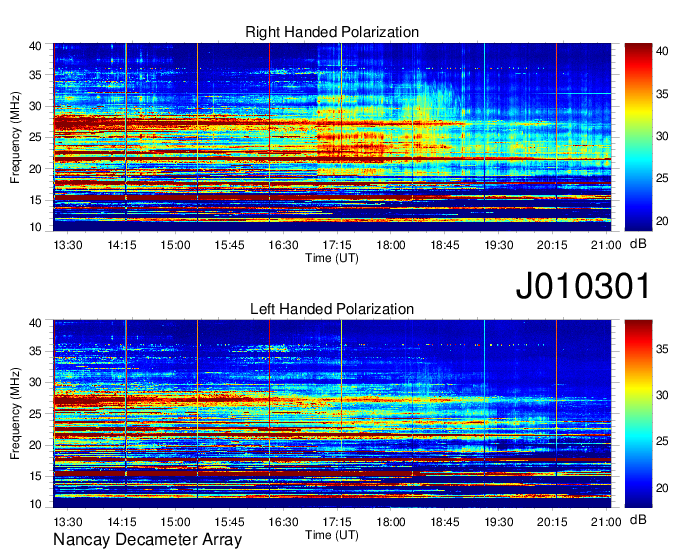Click 19:30 tick on Left Handed time axis
Screen dimensions: 680x552
(x=499, y=522)
